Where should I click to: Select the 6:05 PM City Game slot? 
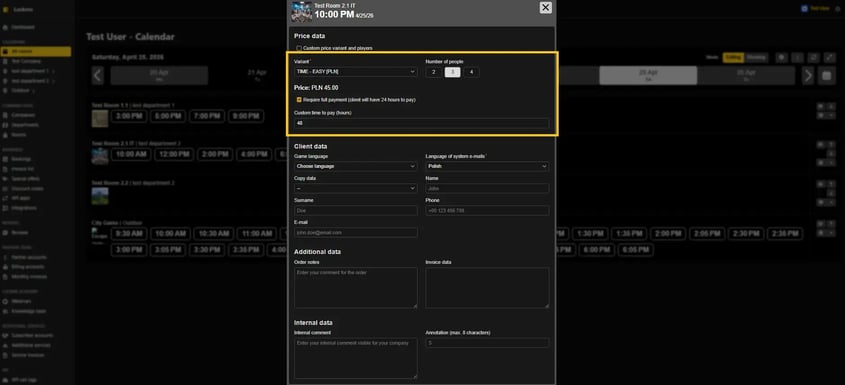click(635, 250)
